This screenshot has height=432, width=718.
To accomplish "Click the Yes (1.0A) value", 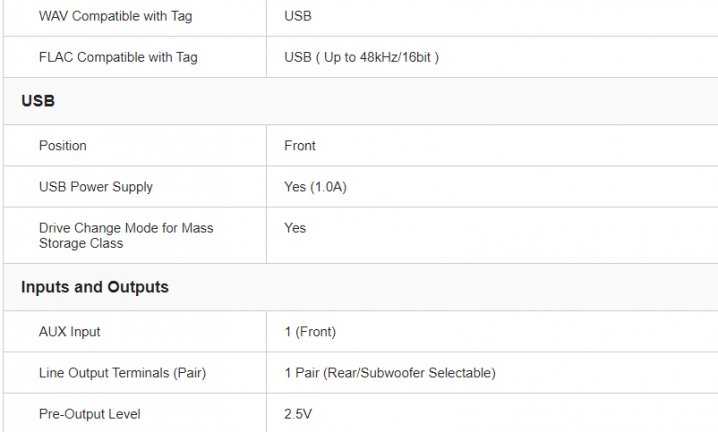I will (x=315, y=186).
